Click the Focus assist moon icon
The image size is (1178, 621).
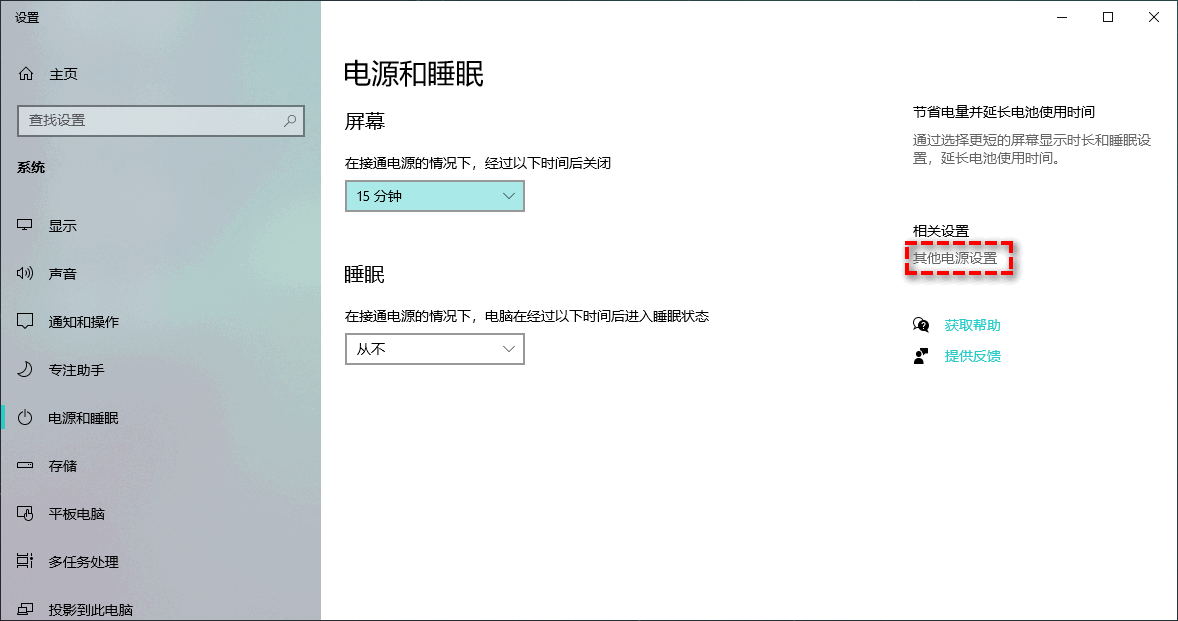click(26, 370)
